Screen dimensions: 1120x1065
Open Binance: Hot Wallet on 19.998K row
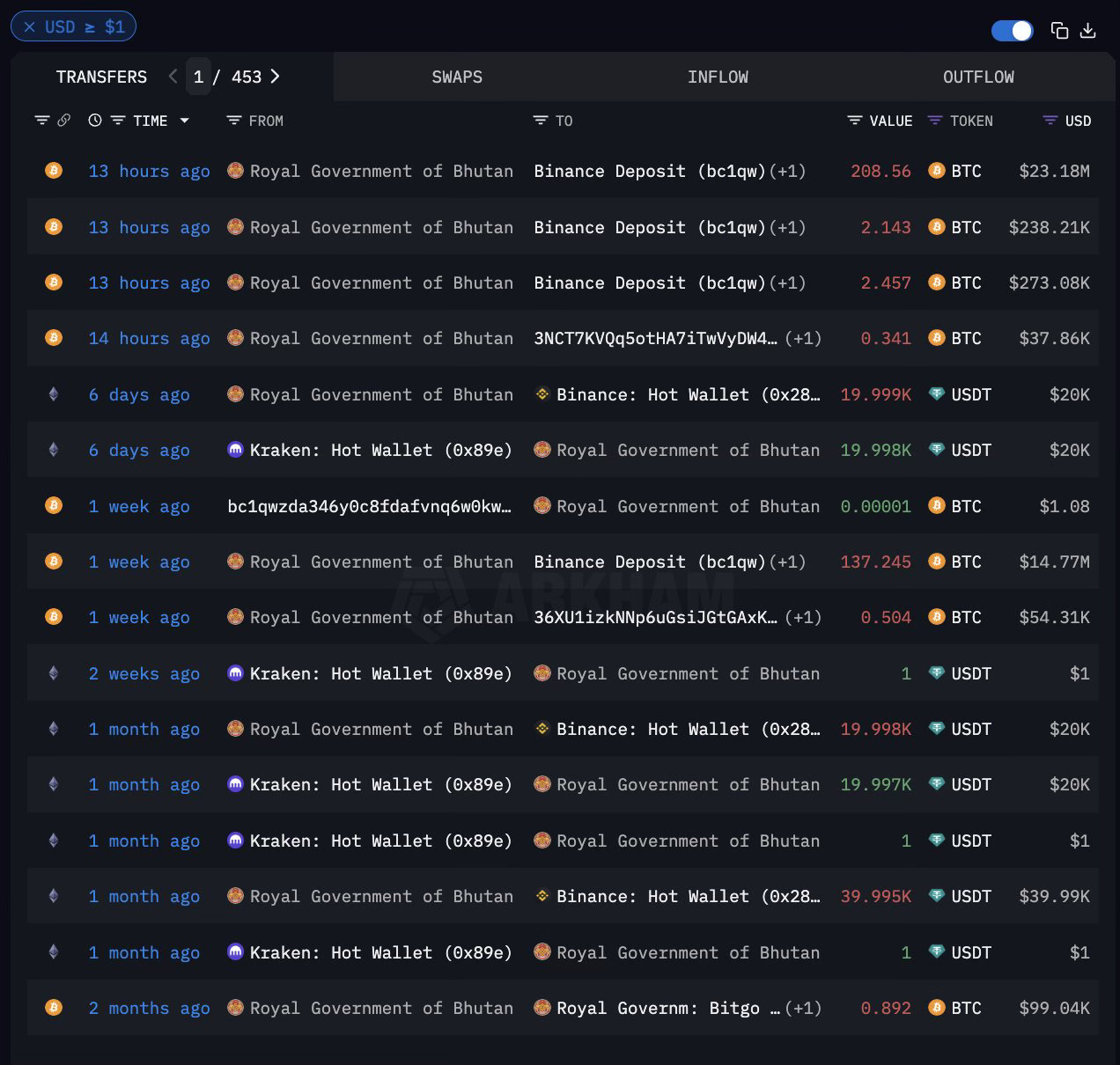click(x=688, y=730)
